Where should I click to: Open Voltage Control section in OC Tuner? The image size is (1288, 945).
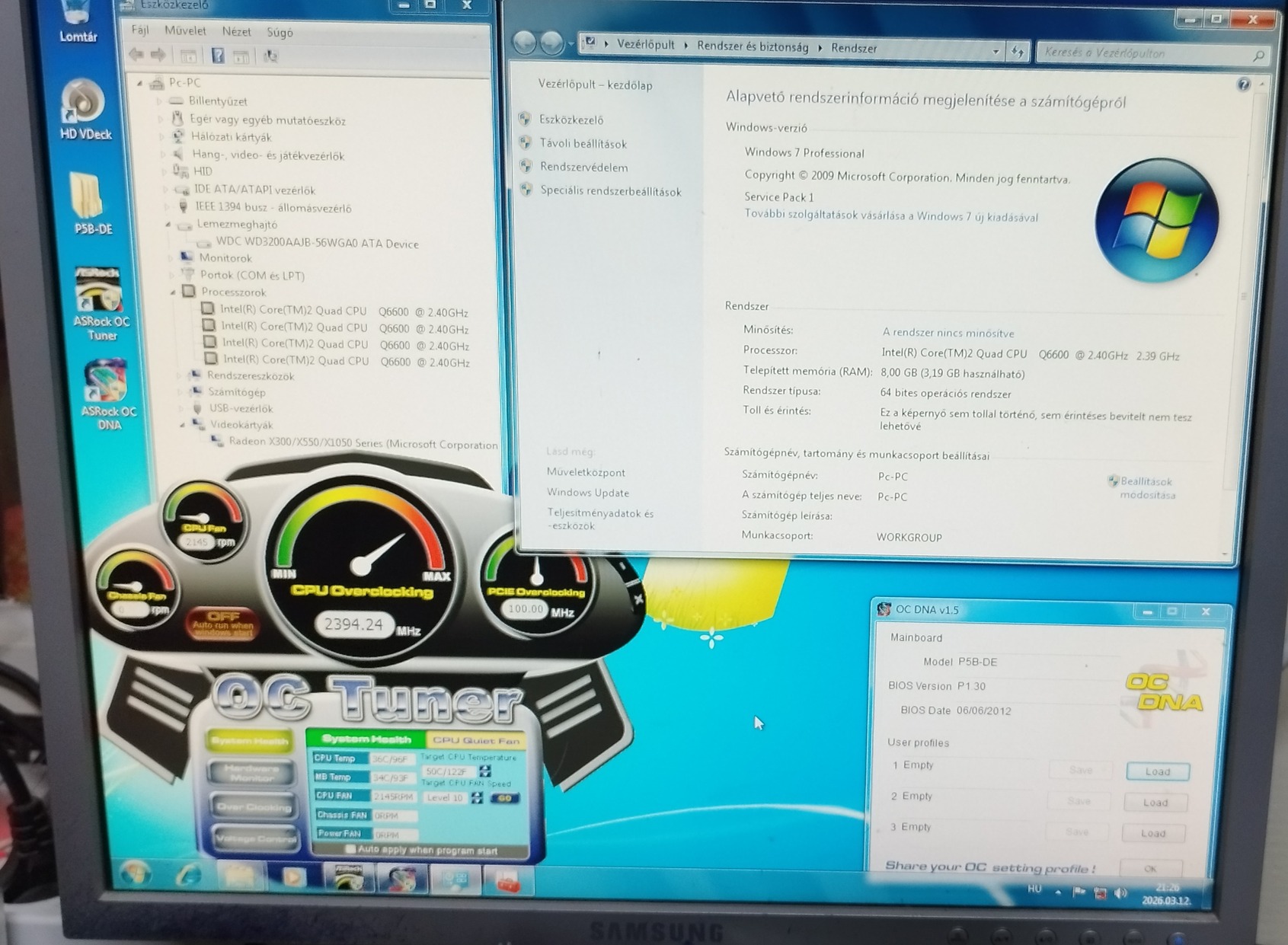coord(255,838)
